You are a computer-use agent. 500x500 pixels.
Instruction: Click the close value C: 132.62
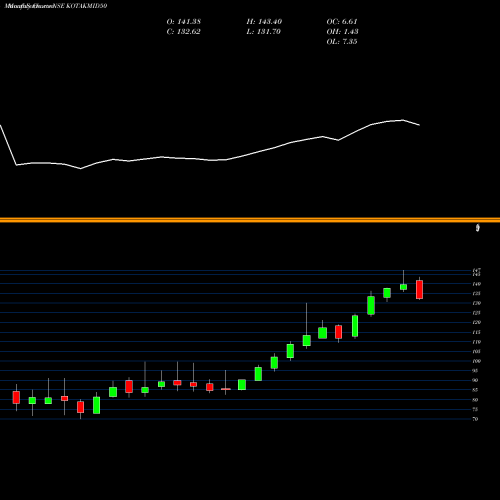(x=183, y=32)
